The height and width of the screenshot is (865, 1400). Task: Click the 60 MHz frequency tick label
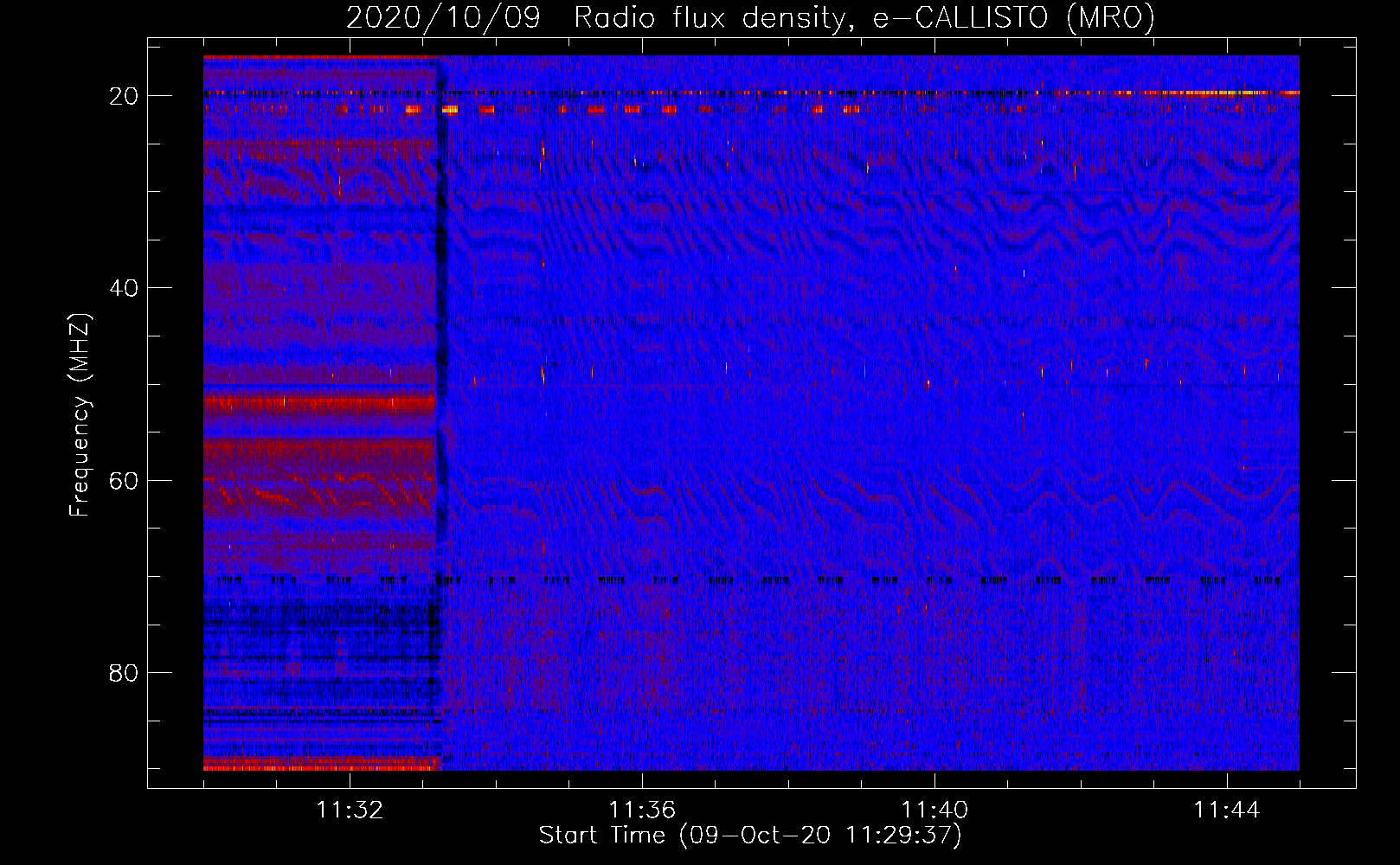124,480
